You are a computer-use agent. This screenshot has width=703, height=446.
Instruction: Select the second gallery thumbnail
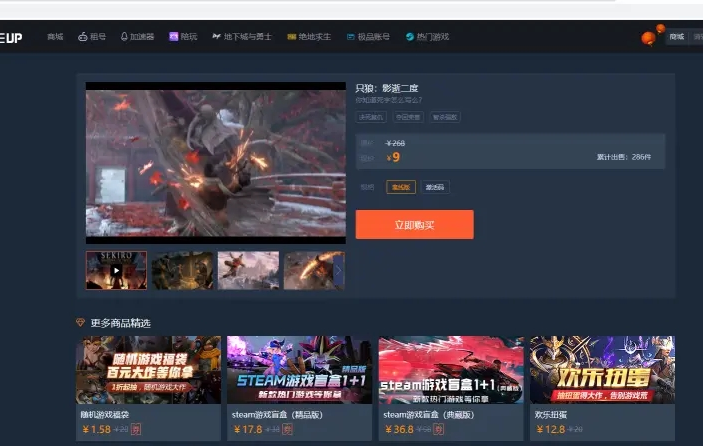pyautogui.click(x=182, y=270)
